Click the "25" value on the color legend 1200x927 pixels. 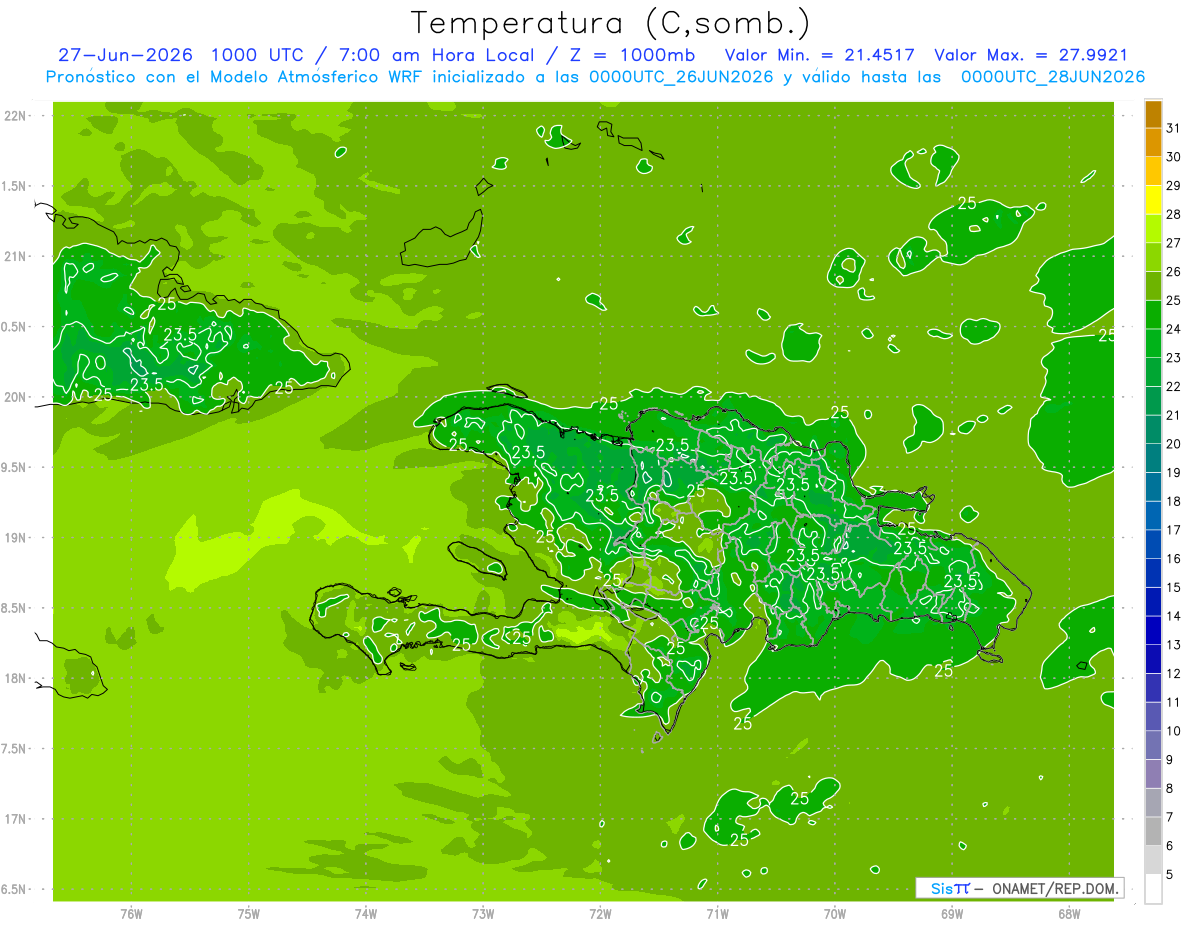pos(1173,300)
